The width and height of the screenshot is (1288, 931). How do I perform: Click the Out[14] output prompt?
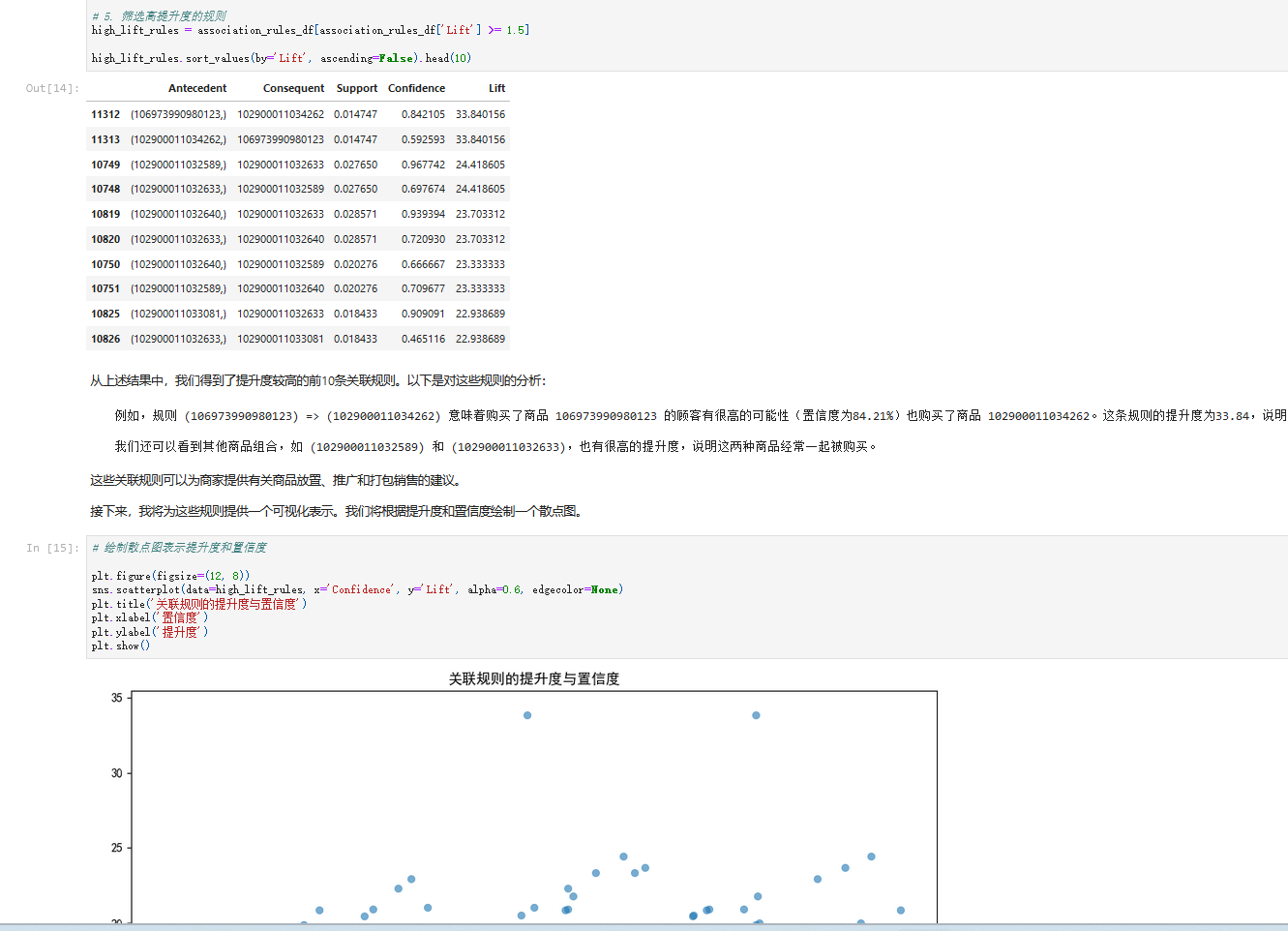click(x=52, y=88)
